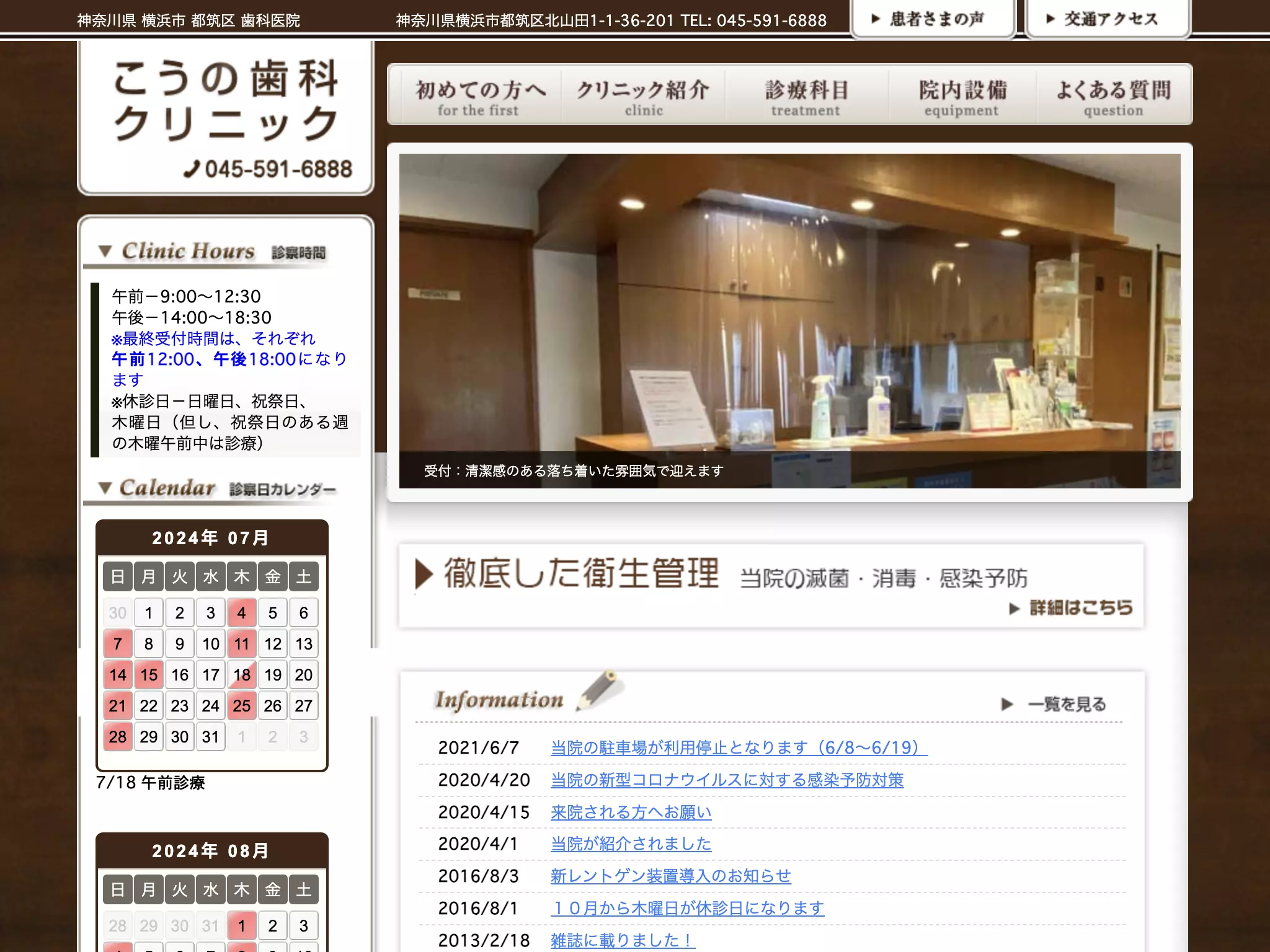The width and height of the screenshot is (1270, 952).
Task: Select July 31 in the calendar
Action: [x=211, y=736]
